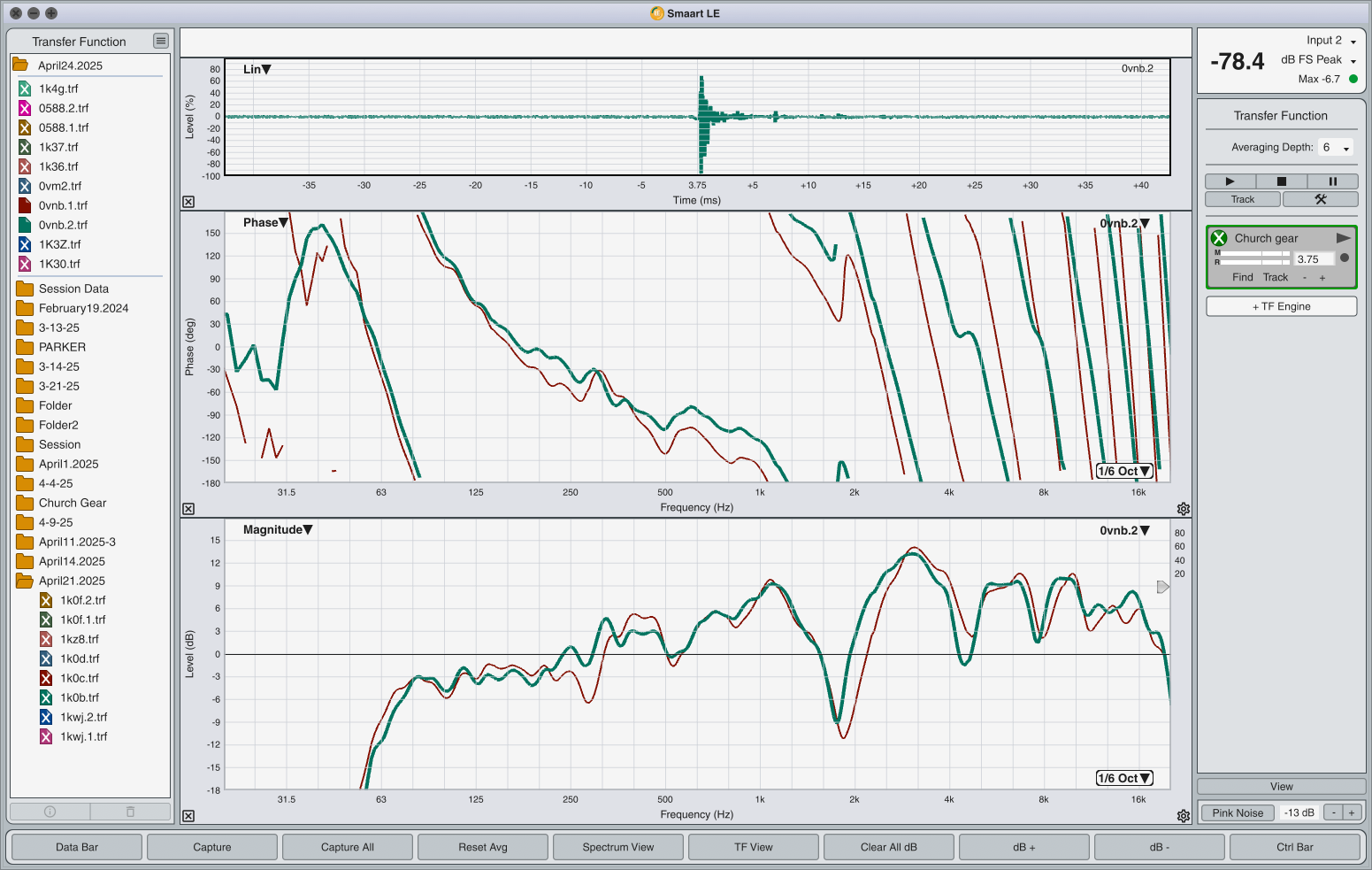Close the impulse response pane checkbox
Screen dimensions: 1372x870
[x=188, y=202]
